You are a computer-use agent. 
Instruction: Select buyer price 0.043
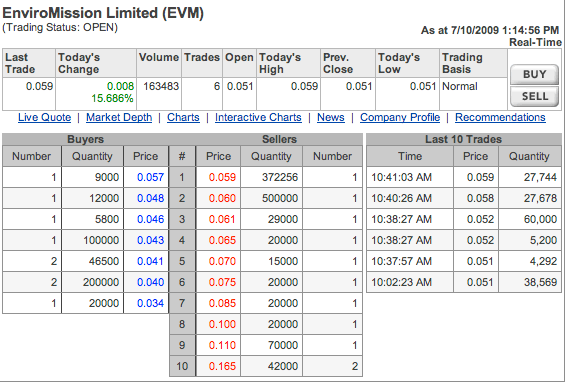pos(150,240)
